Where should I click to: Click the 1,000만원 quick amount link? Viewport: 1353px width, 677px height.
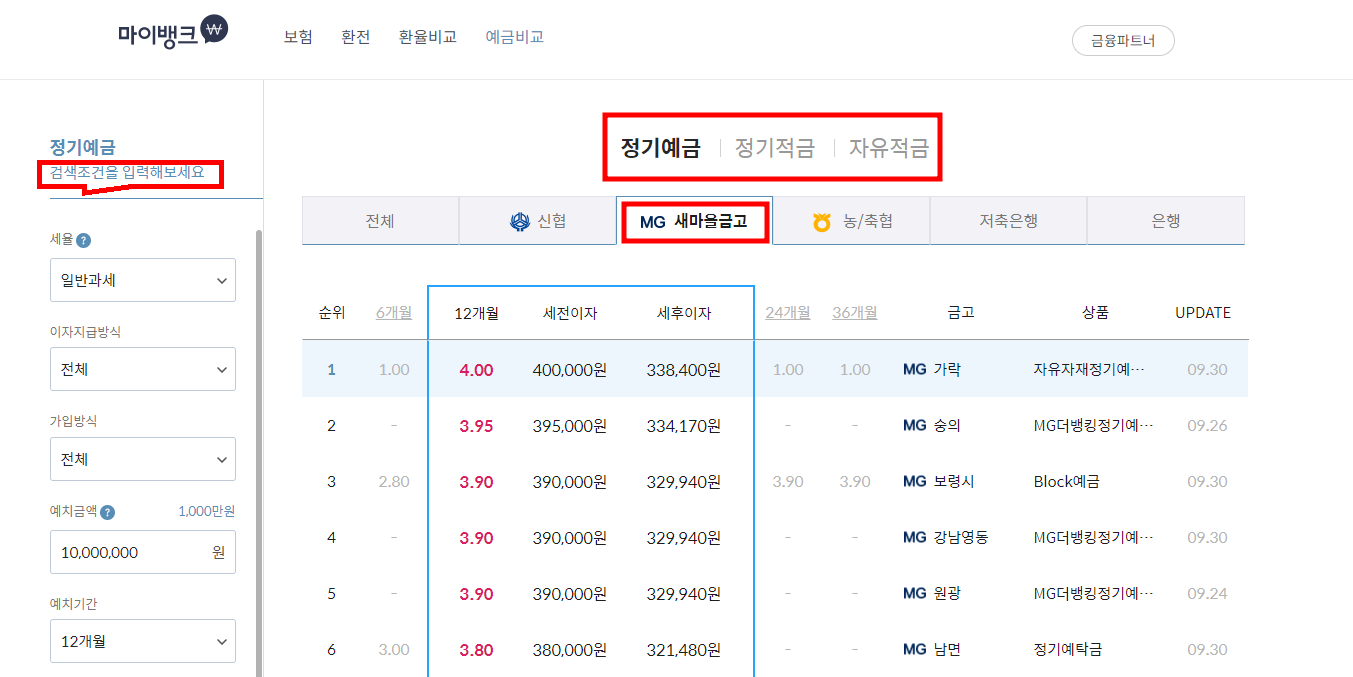[206, 512]
